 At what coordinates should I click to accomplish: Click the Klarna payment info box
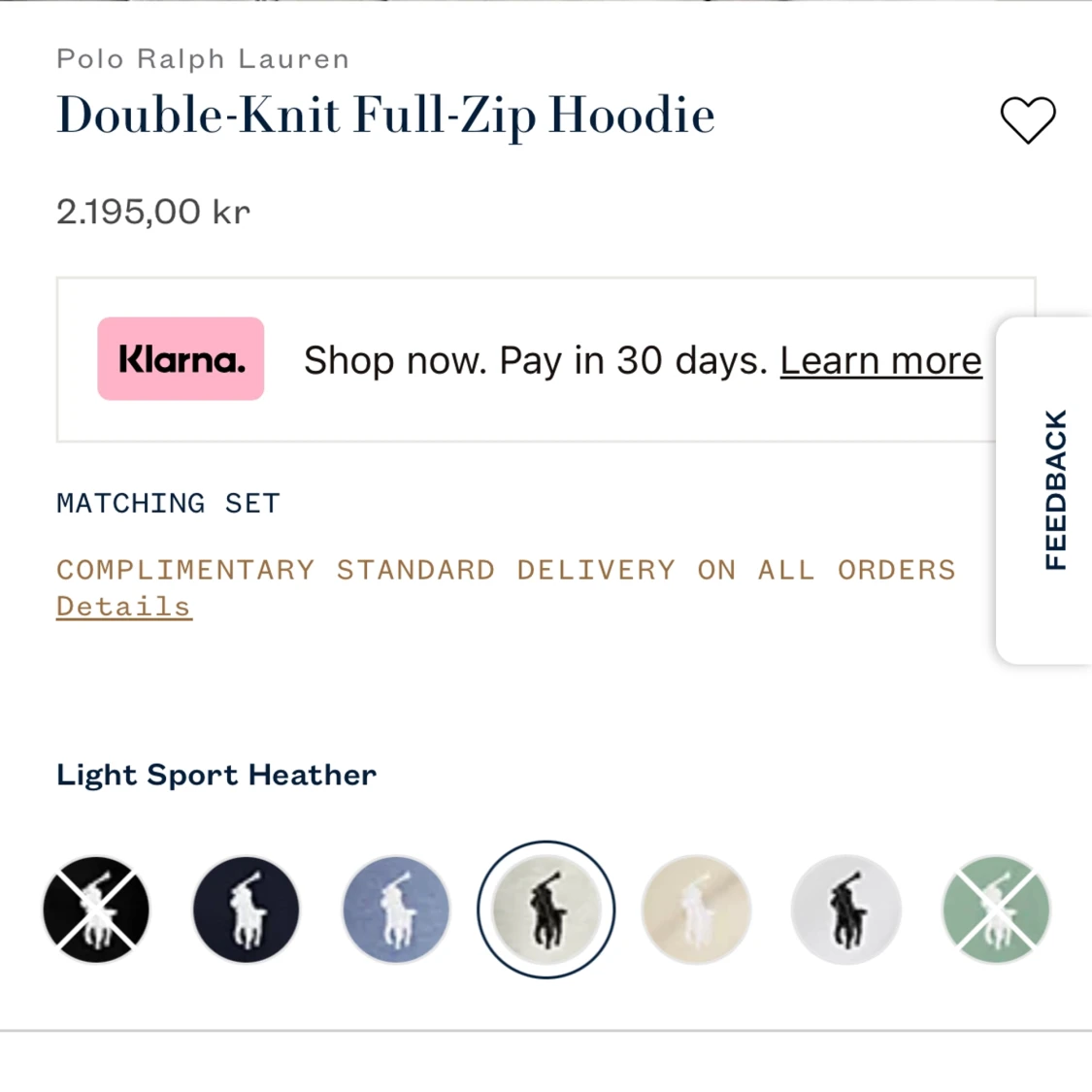[x=546, y=359]
